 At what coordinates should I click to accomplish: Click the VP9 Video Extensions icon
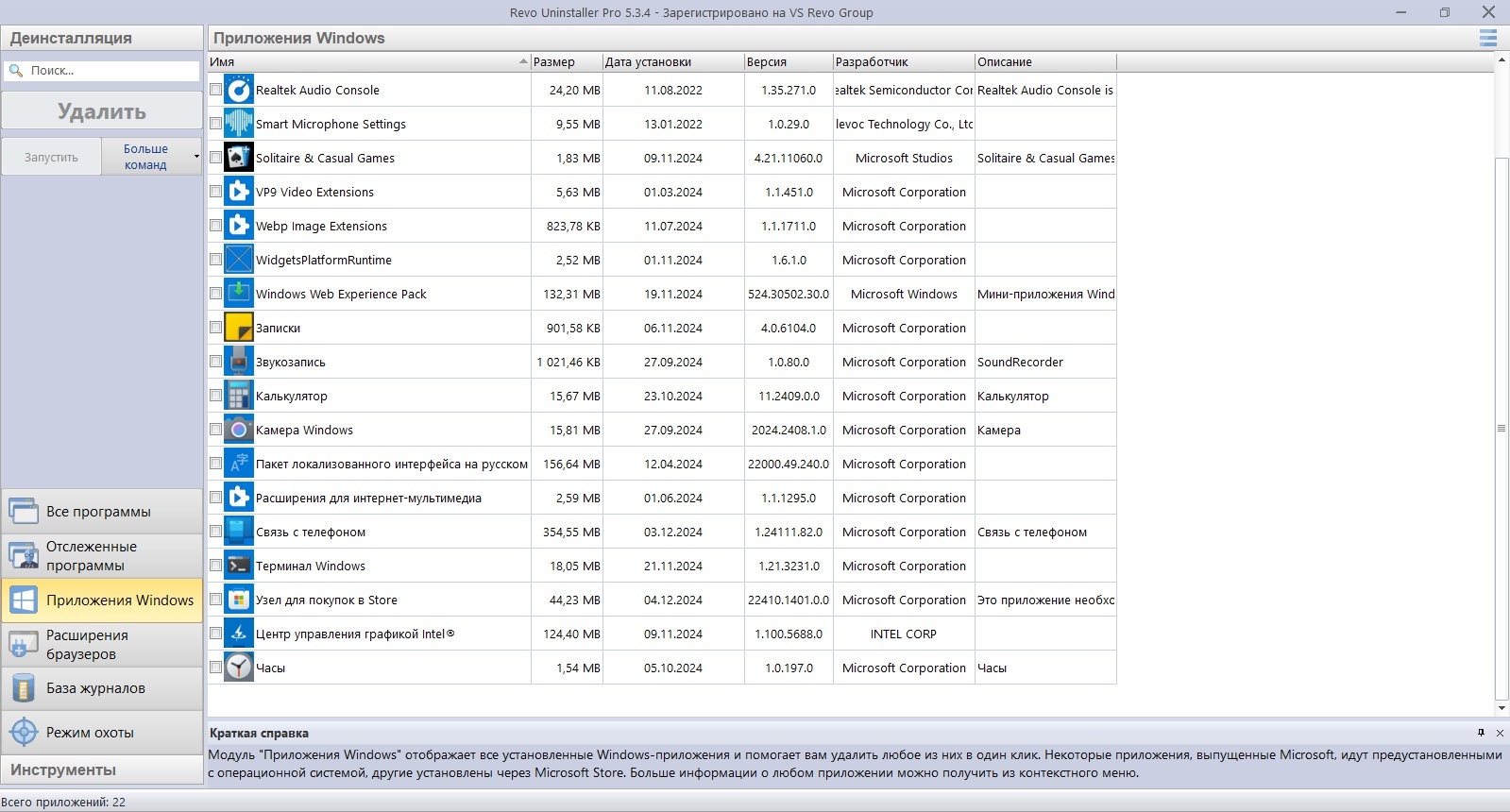pyautogui.click(x=239, y=192)
